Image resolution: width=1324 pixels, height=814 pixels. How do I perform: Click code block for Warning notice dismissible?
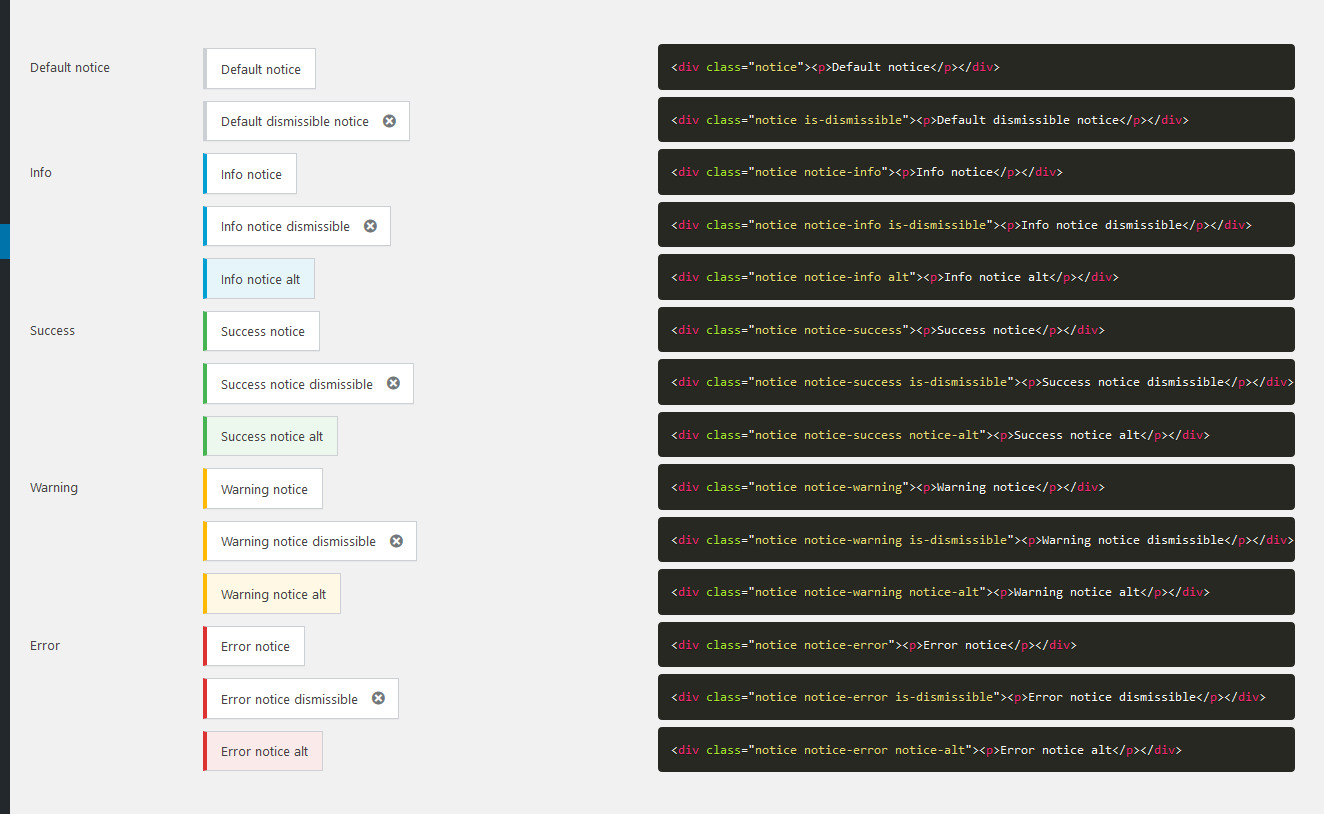pyautogui.click(x=976, y=540)
